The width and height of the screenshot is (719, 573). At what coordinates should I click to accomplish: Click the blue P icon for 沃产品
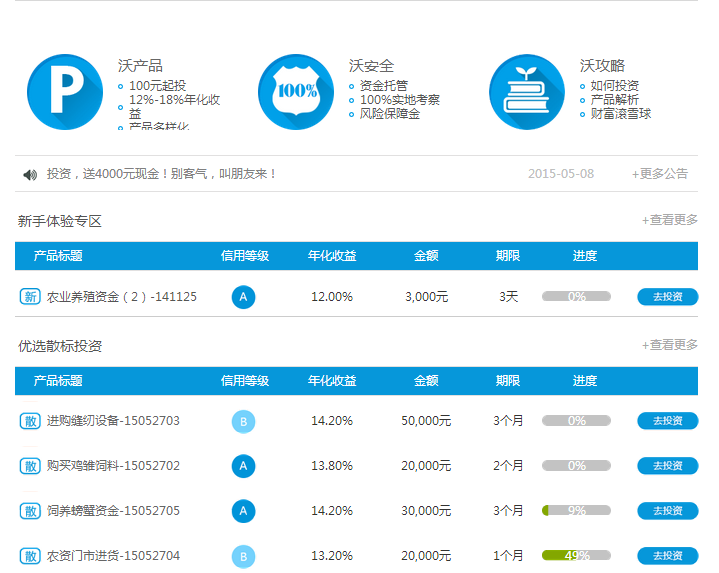[x=65, y=92]
